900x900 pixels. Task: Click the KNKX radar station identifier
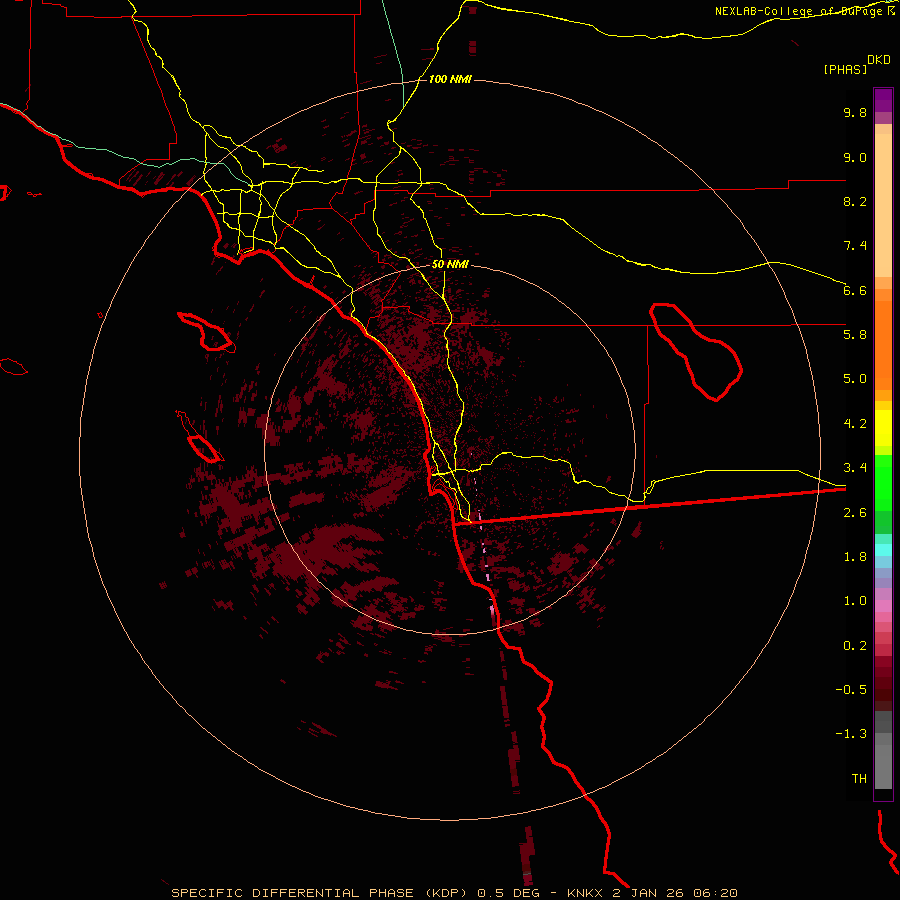(585, 893)
